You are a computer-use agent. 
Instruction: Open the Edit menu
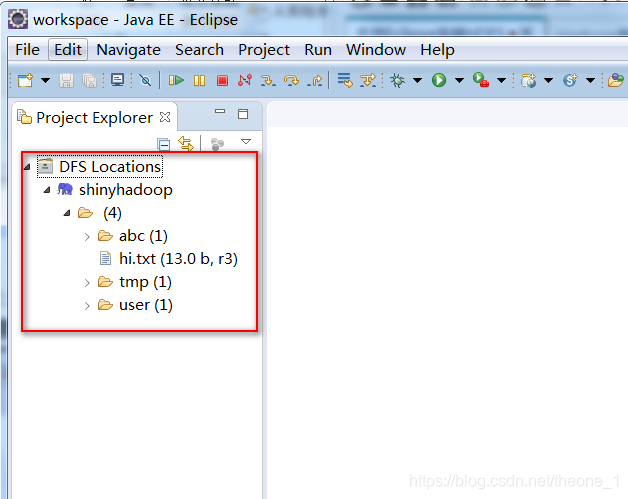pos(68,50)
